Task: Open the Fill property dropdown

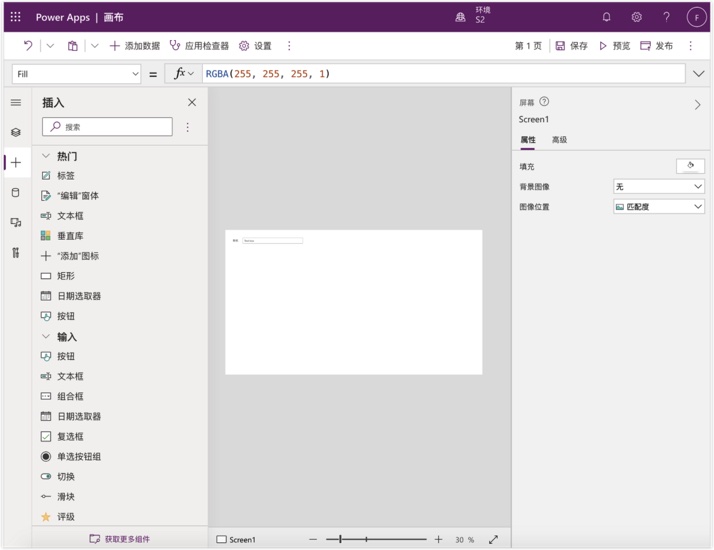Action: (x=76, y=74)
